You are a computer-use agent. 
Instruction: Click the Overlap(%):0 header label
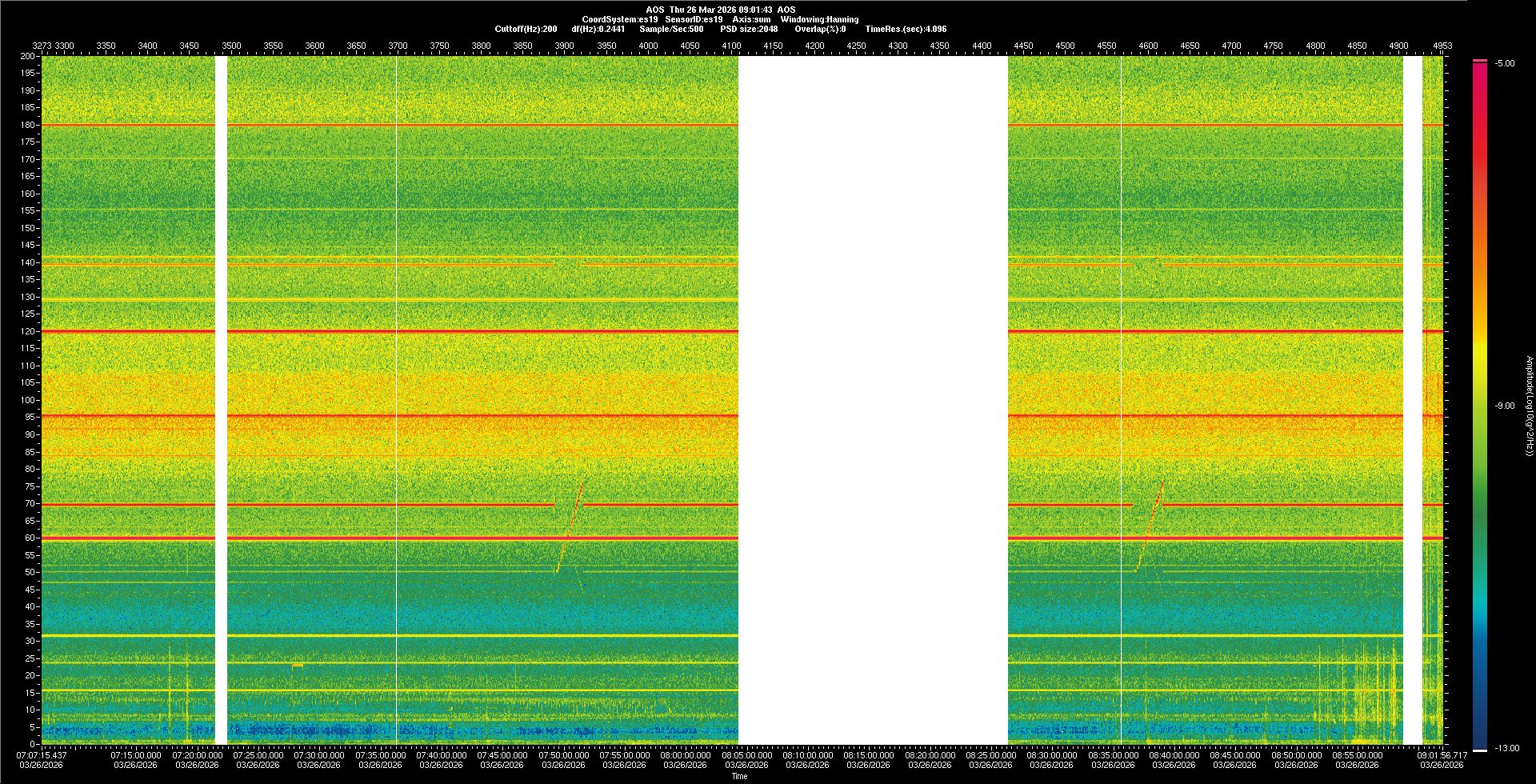tap(820, 29)
